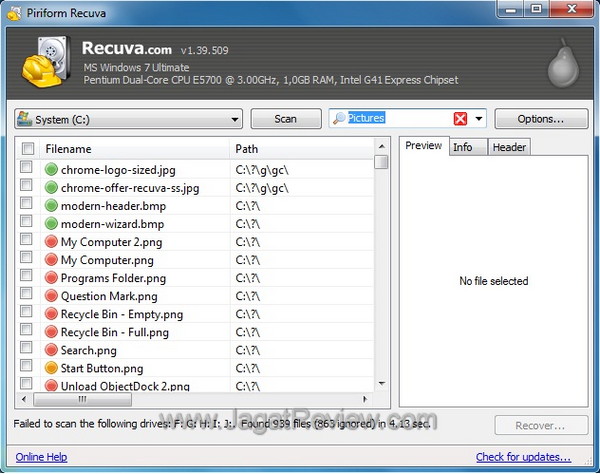600x474 pixels.
Task: Check the Programs Folder.png checkbox
Action: point(26,275)
